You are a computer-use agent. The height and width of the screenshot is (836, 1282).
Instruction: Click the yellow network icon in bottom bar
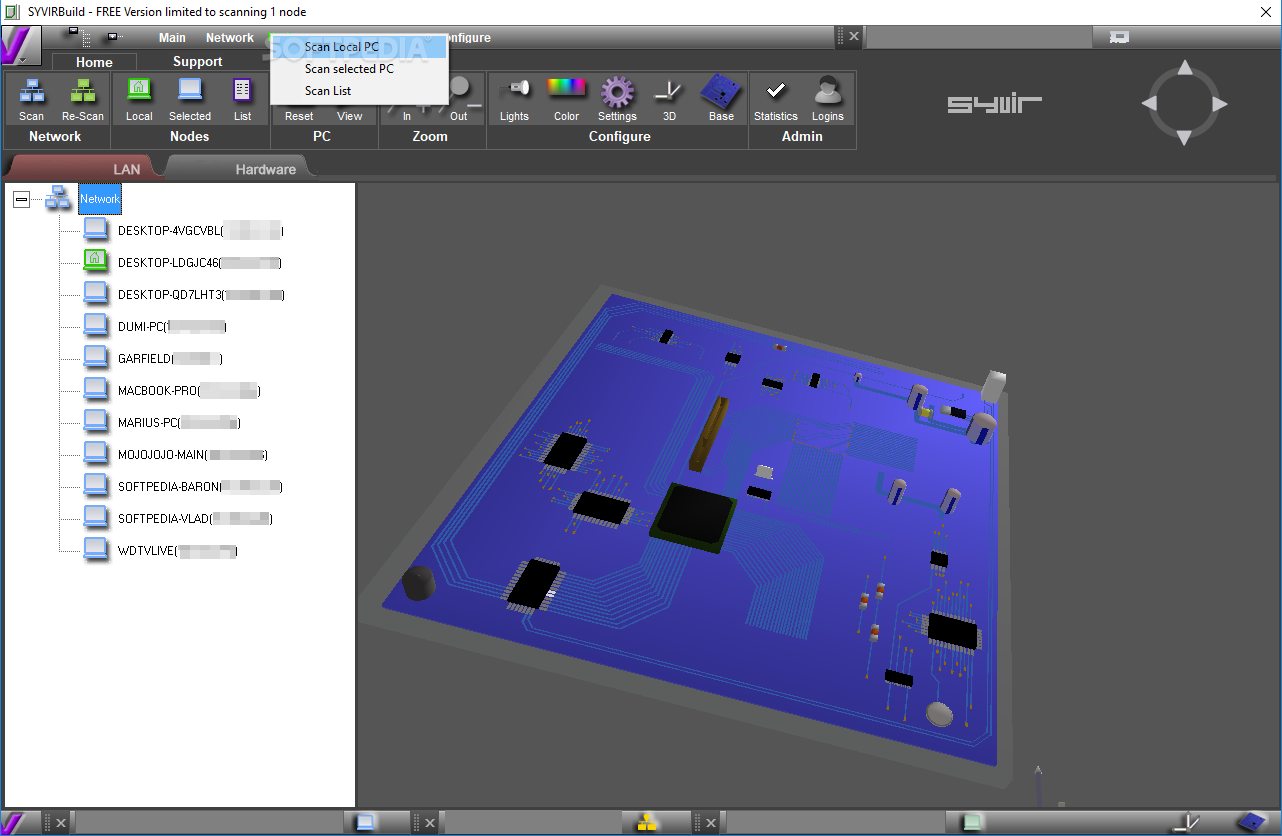click(647, 822)
